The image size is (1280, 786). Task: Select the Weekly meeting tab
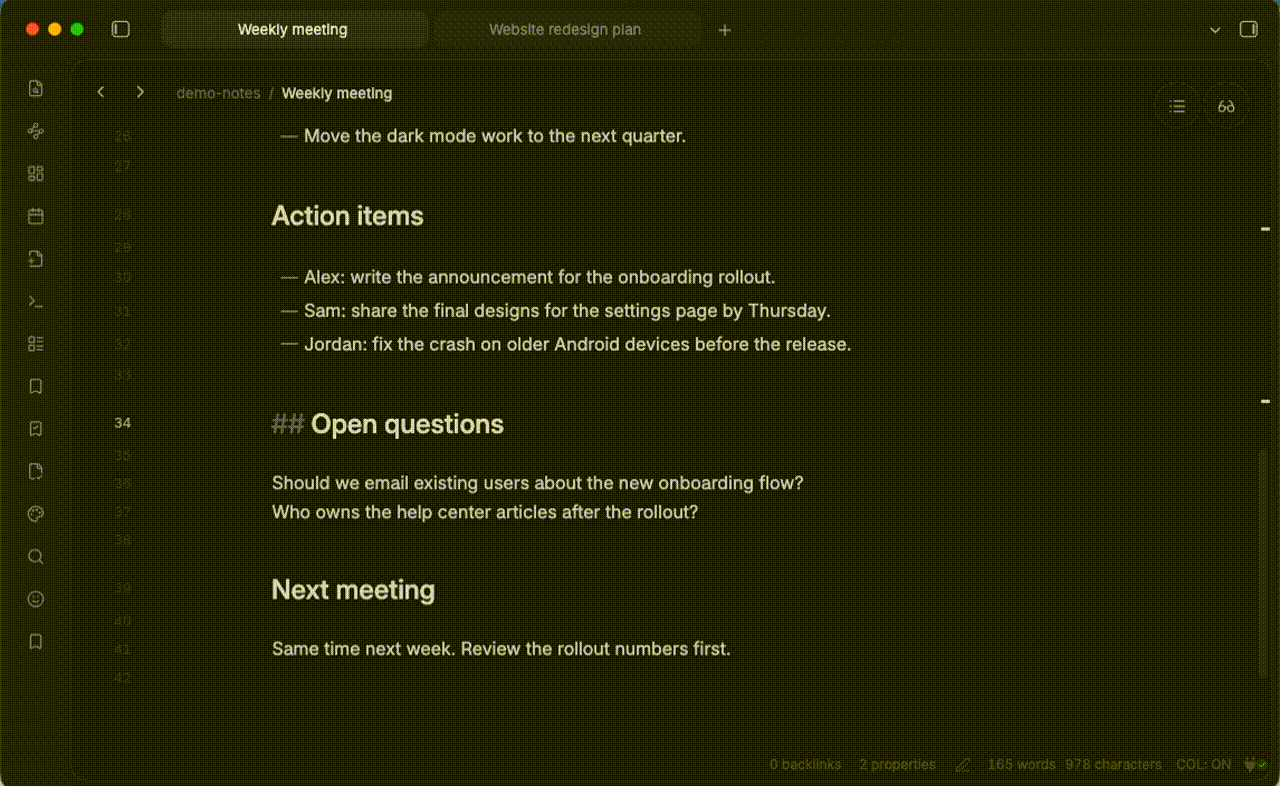(294, 30)
